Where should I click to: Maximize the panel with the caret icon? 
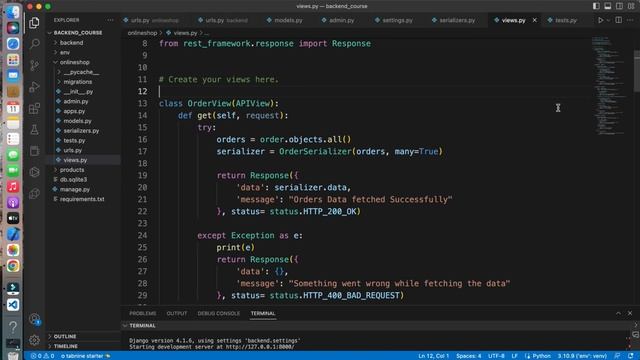click(x=618, y=313)
